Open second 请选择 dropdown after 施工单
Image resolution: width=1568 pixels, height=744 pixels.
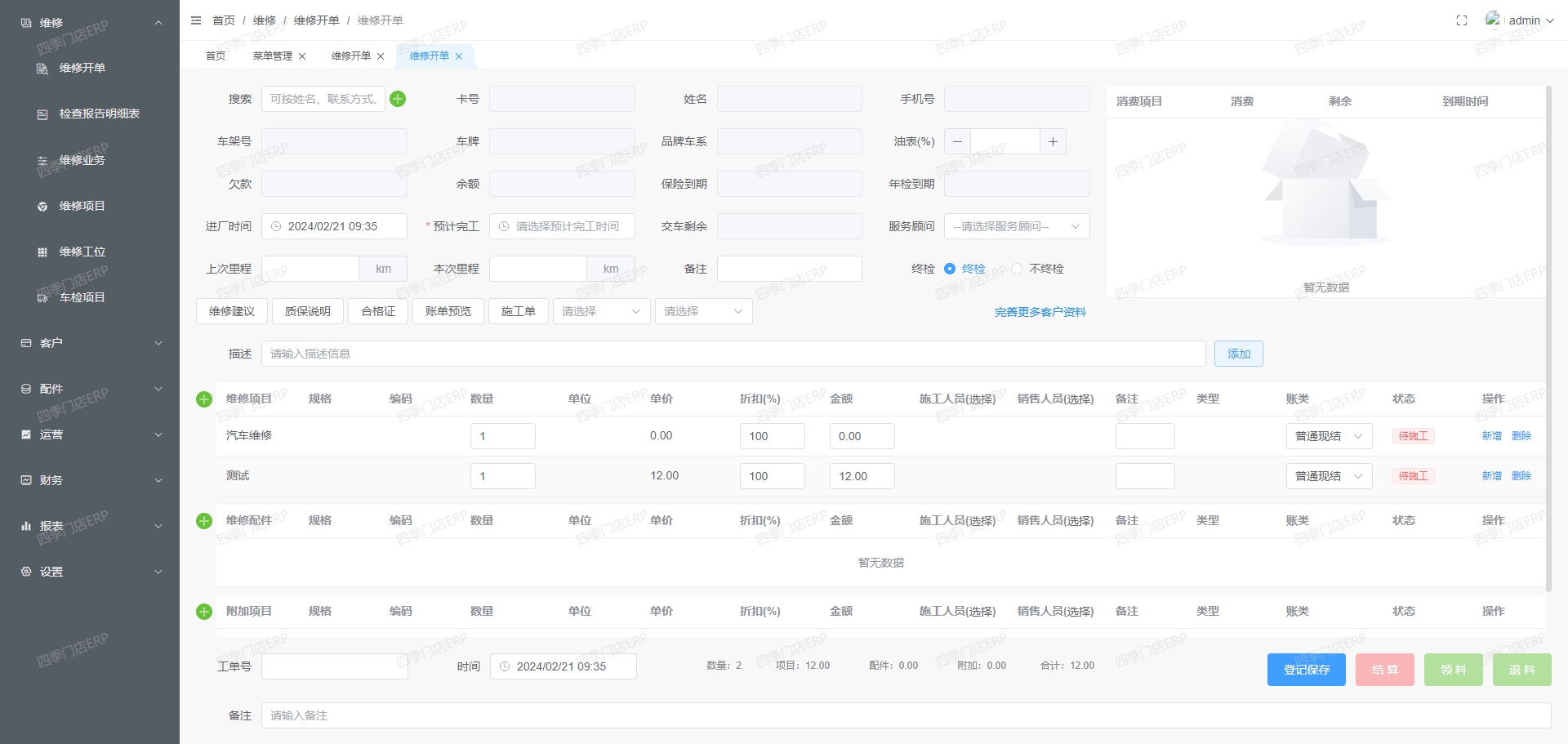703,311
